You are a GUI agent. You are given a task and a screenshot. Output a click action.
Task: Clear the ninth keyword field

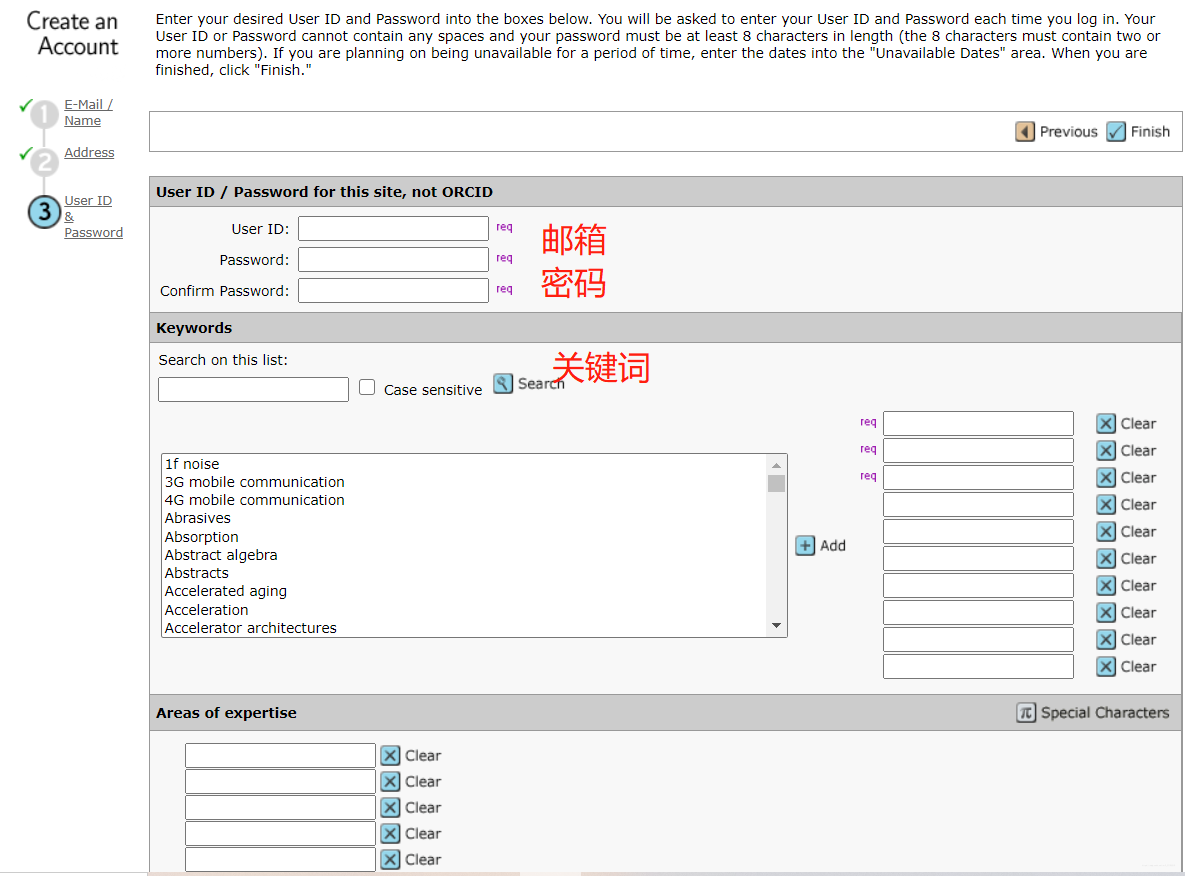click(1106, 640)
